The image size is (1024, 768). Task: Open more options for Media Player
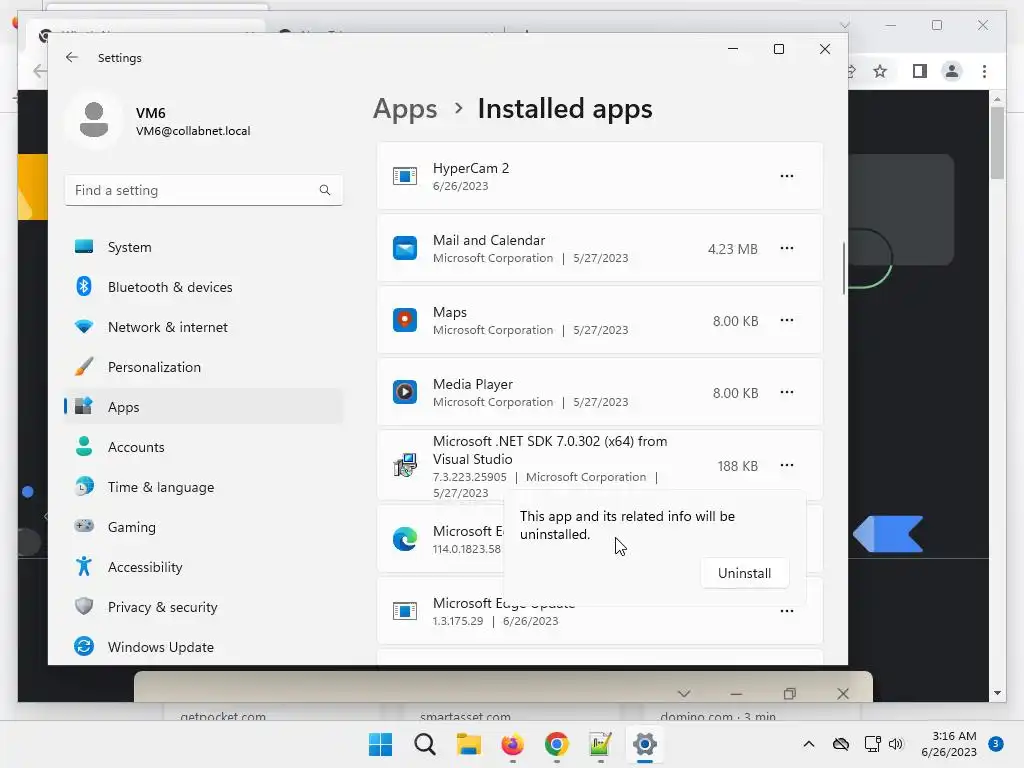point(786,392)
